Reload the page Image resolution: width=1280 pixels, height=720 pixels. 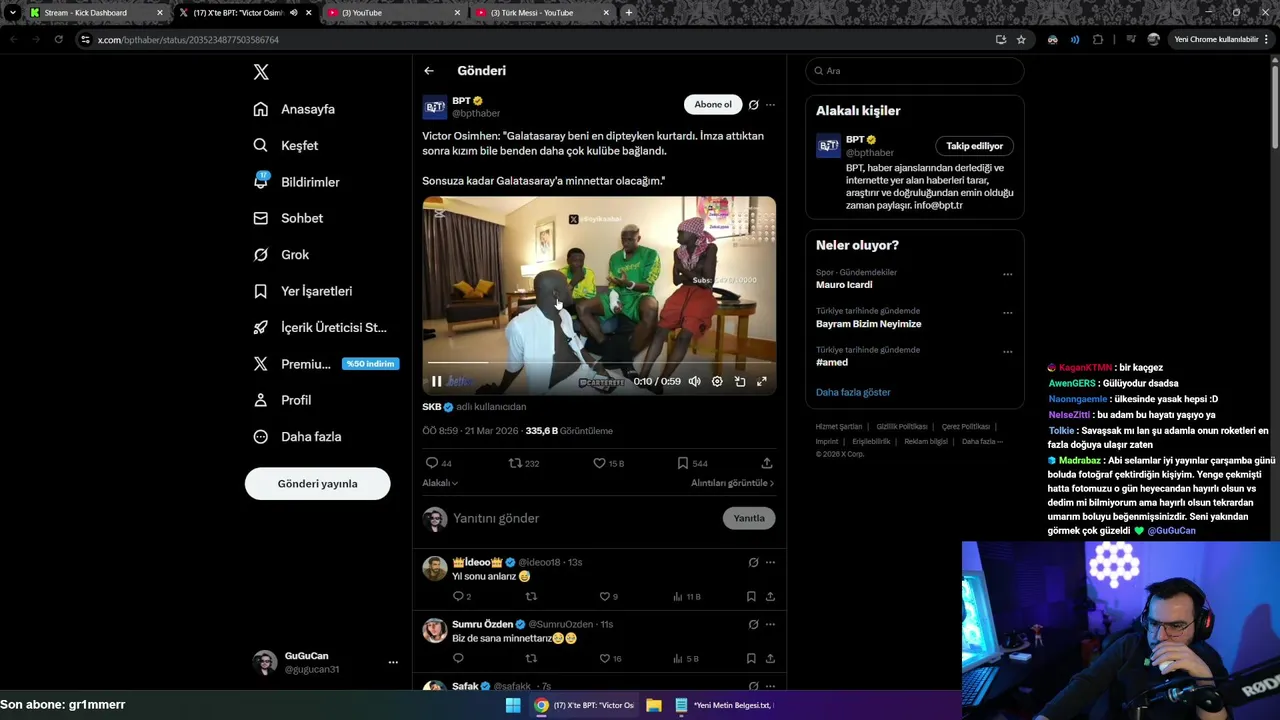tap(58, 40)
